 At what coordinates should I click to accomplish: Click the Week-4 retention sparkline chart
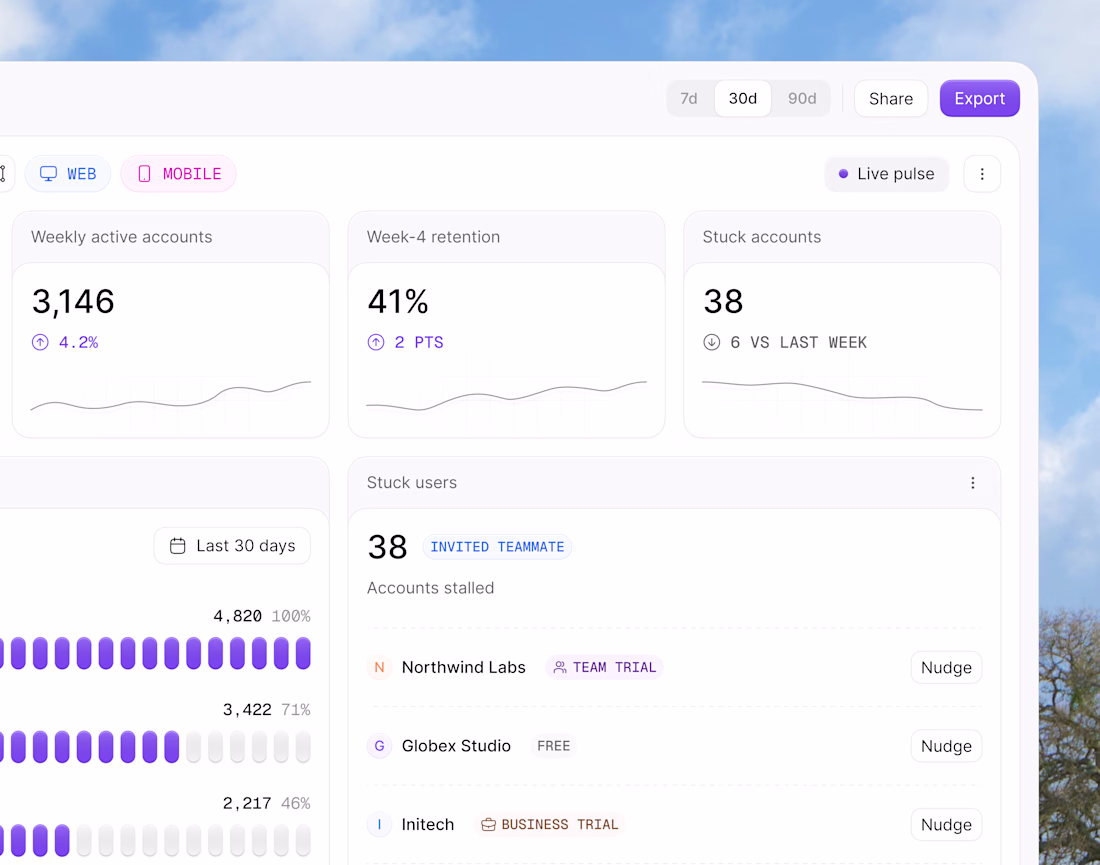coord(507,396)
